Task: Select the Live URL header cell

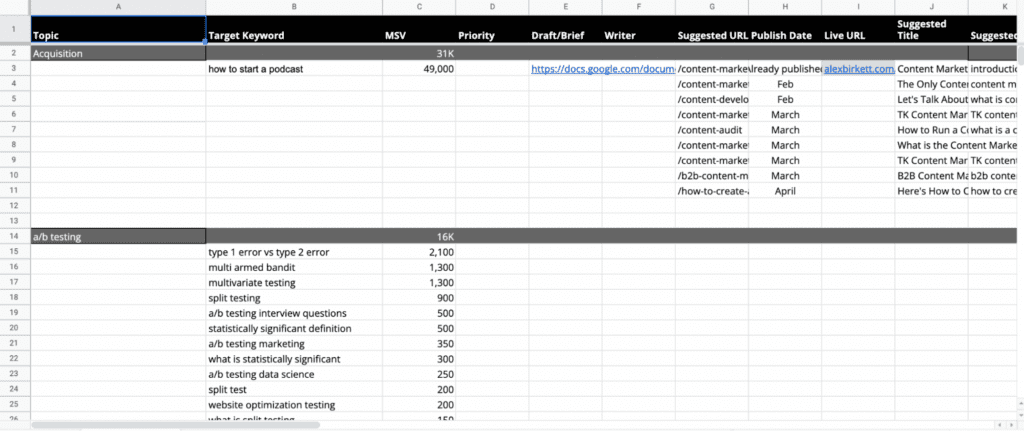Action: pos(858,29)
